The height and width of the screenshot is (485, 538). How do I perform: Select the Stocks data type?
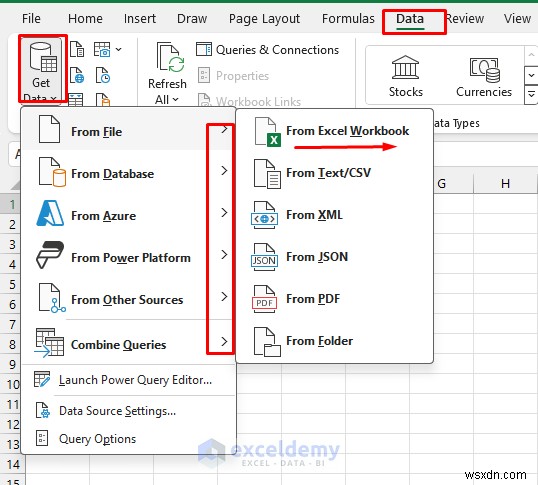click(406, 76)
